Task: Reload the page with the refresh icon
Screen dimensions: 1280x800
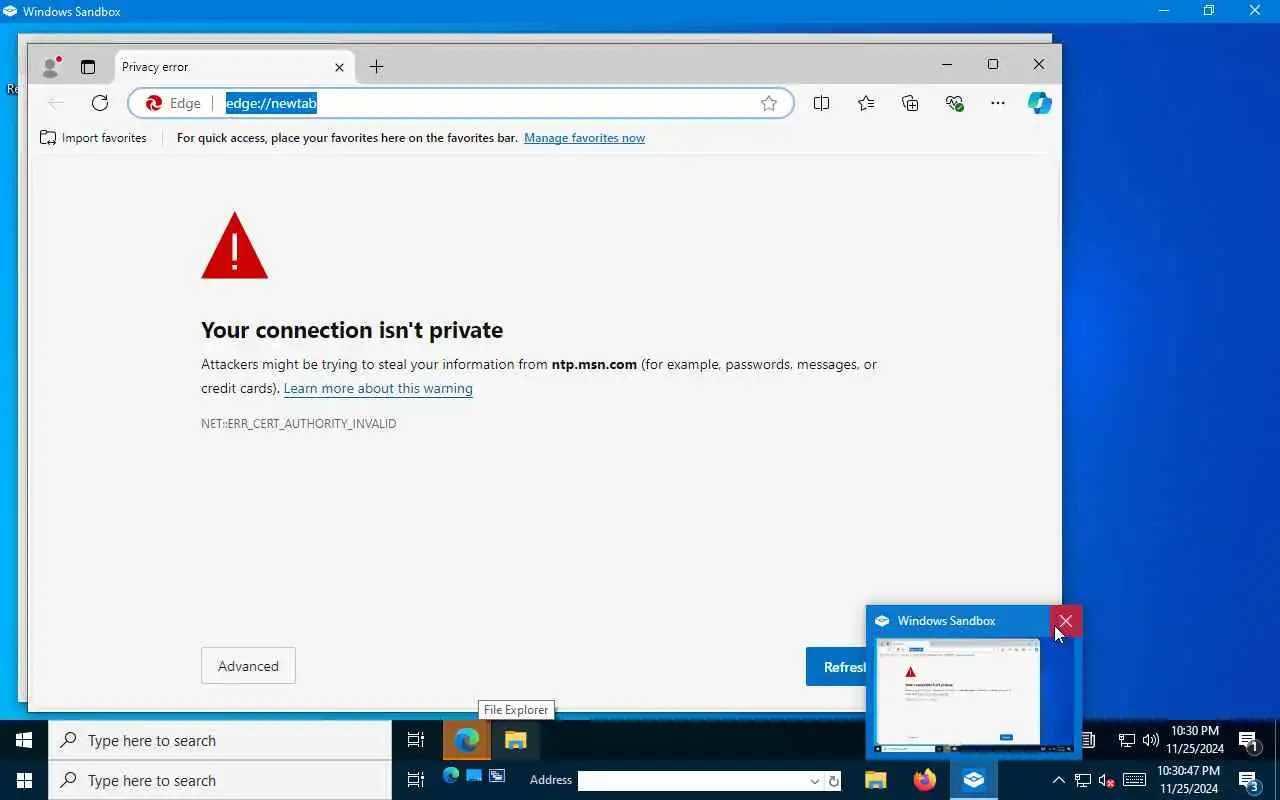Action: coord(100,103)
